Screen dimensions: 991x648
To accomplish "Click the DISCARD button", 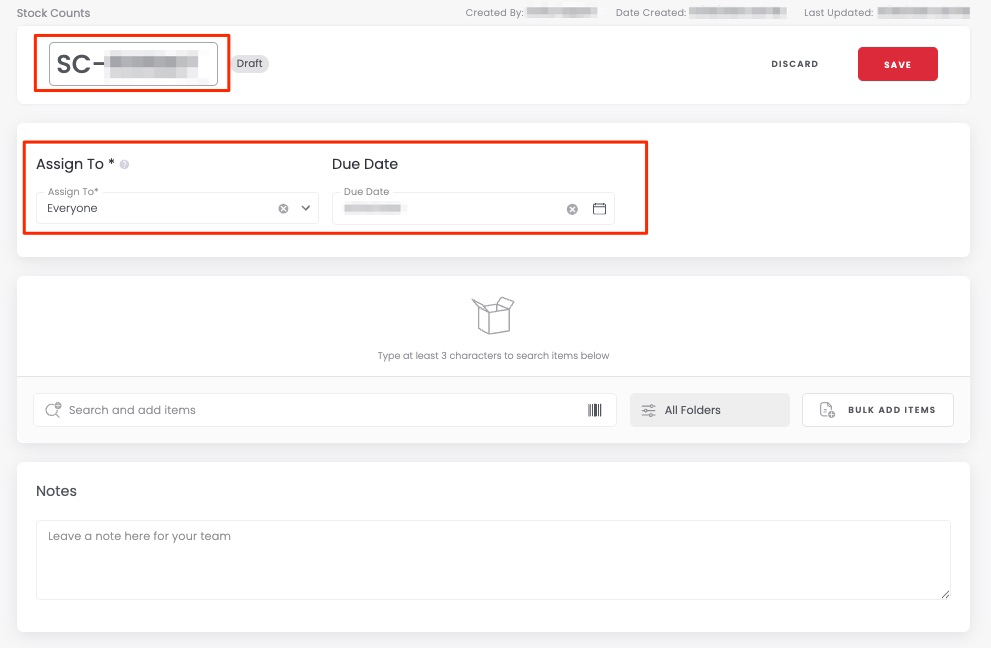I will [794, 64].
